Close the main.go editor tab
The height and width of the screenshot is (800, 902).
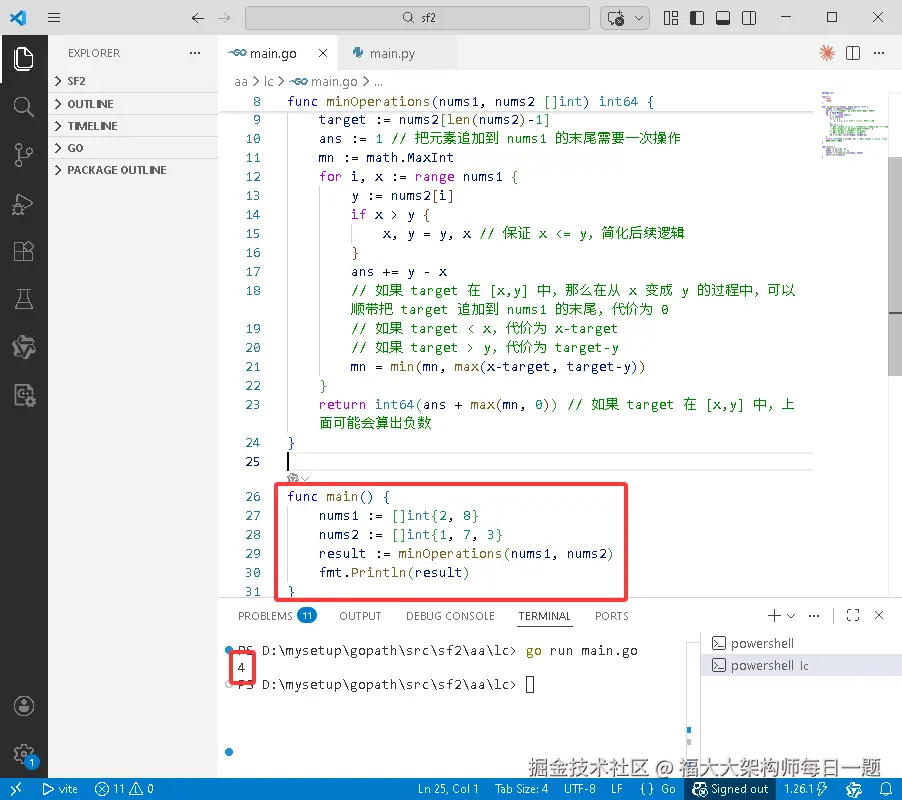click(323, 53)
